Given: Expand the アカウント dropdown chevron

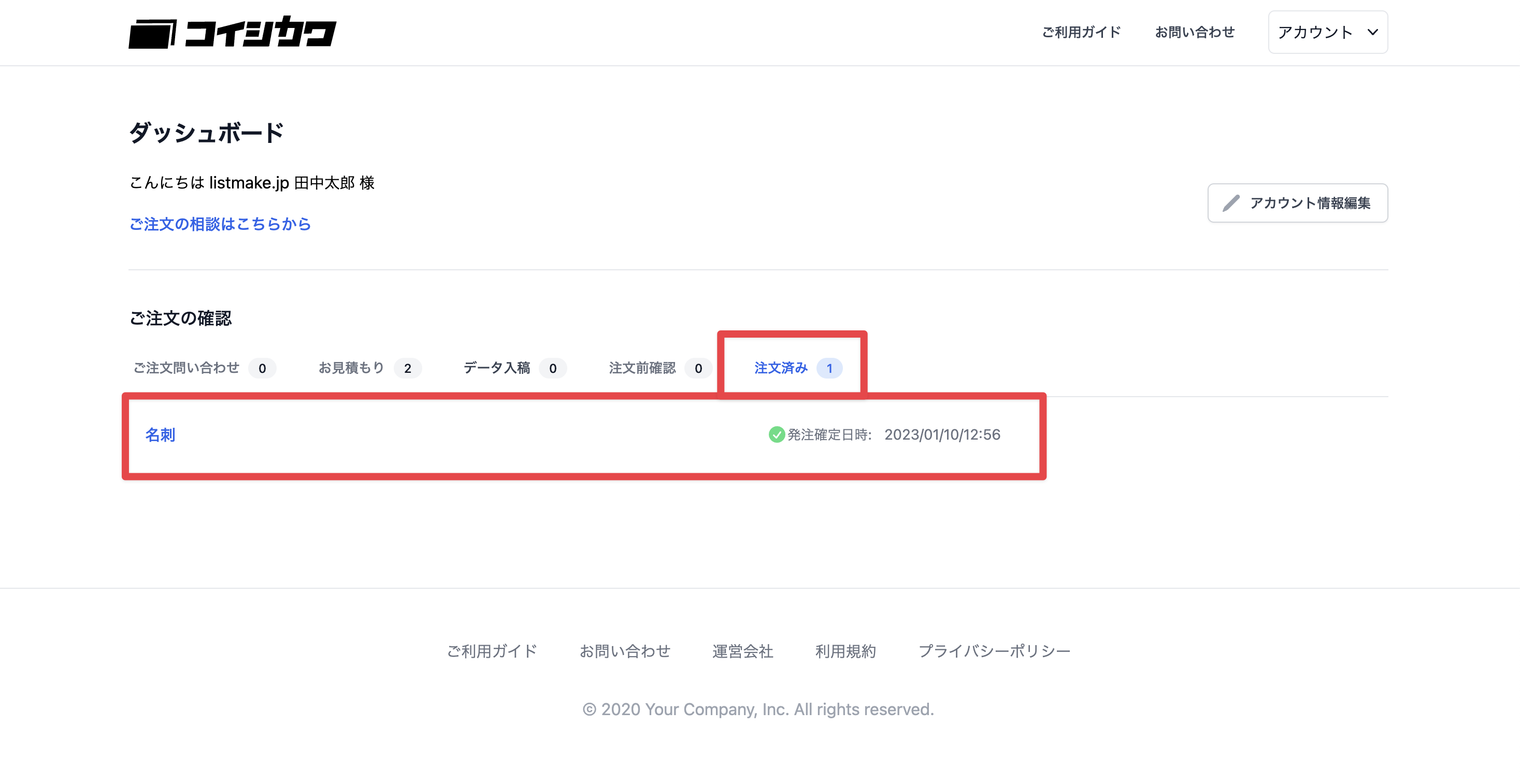Looking at the screenshot, I should 1372,33.
